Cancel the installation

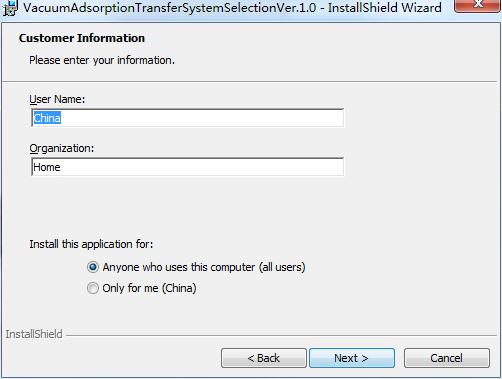[447, 358]
